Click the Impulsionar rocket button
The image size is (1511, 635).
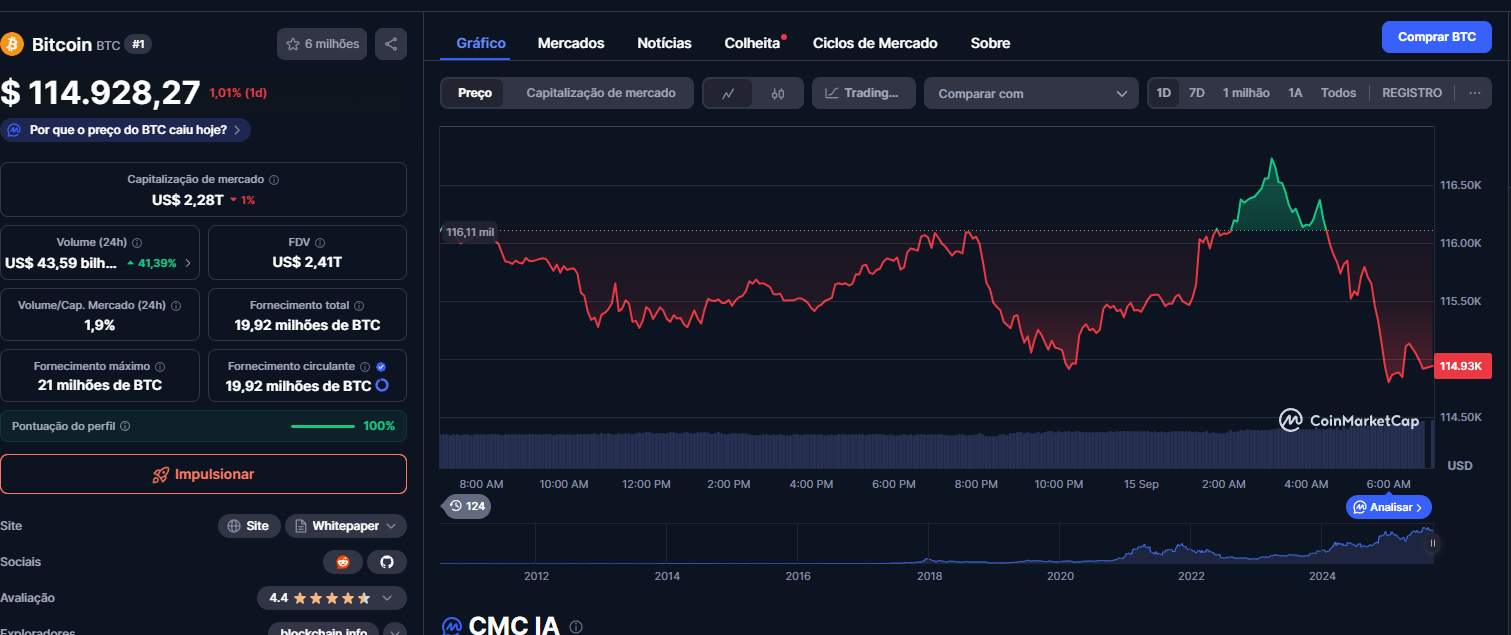tap(203, 474)
